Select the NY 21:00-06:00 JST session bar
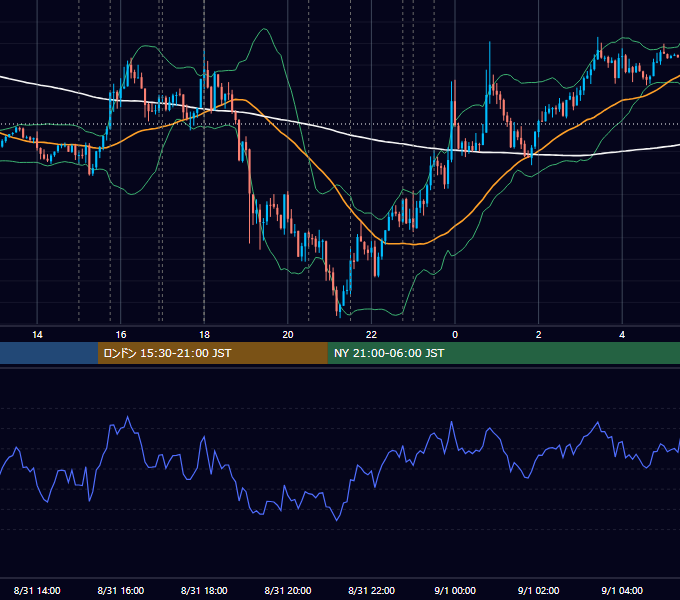 (x=503, y=353)
